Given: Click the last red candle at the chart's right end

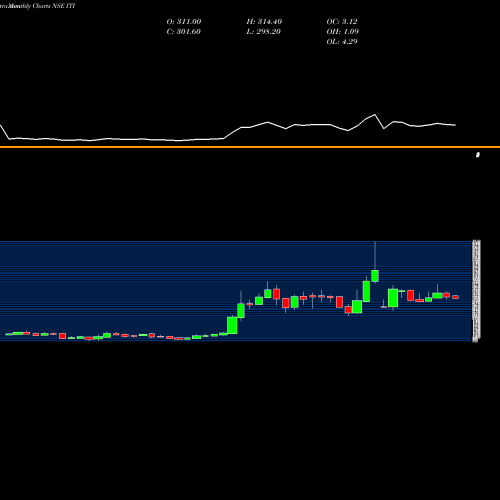Looking at the screenshot, I should tap(455, 297).
